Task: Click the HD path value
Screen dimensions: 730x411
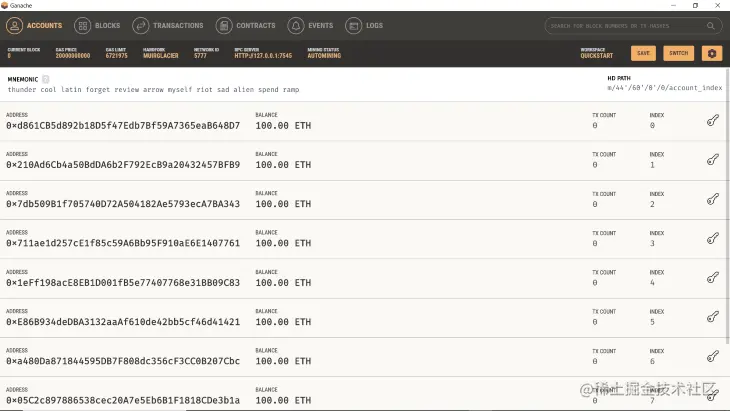Action: (x=665, y=88)
